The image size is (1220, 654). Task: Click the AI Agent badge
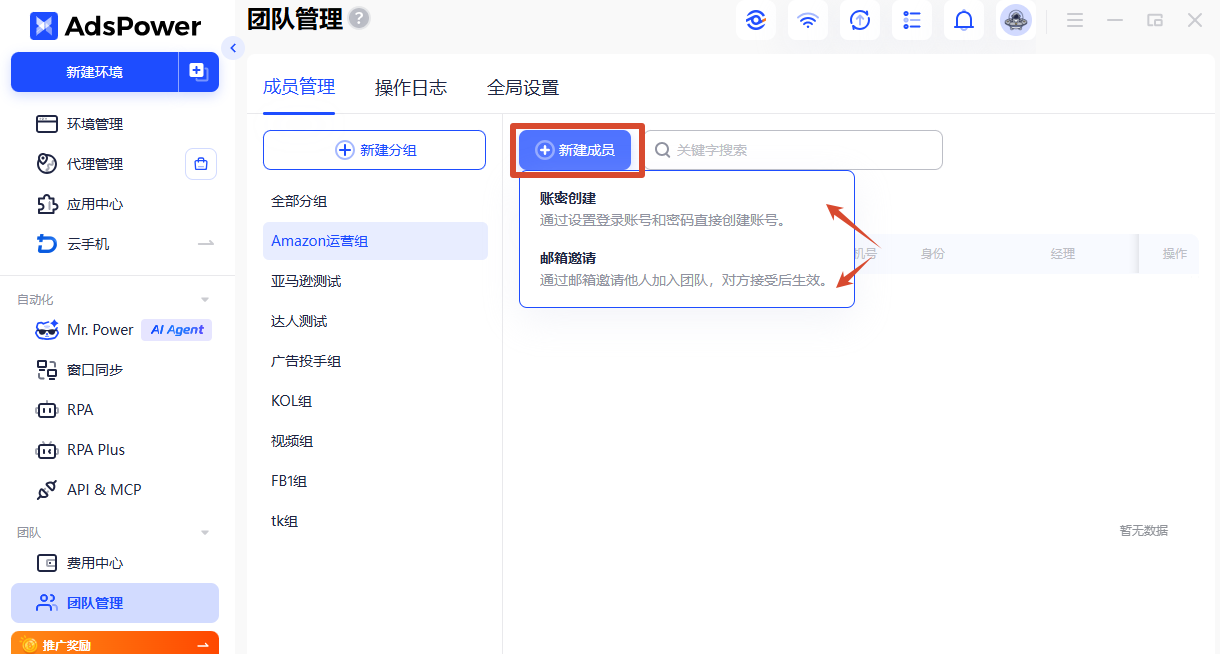point(177,330)
